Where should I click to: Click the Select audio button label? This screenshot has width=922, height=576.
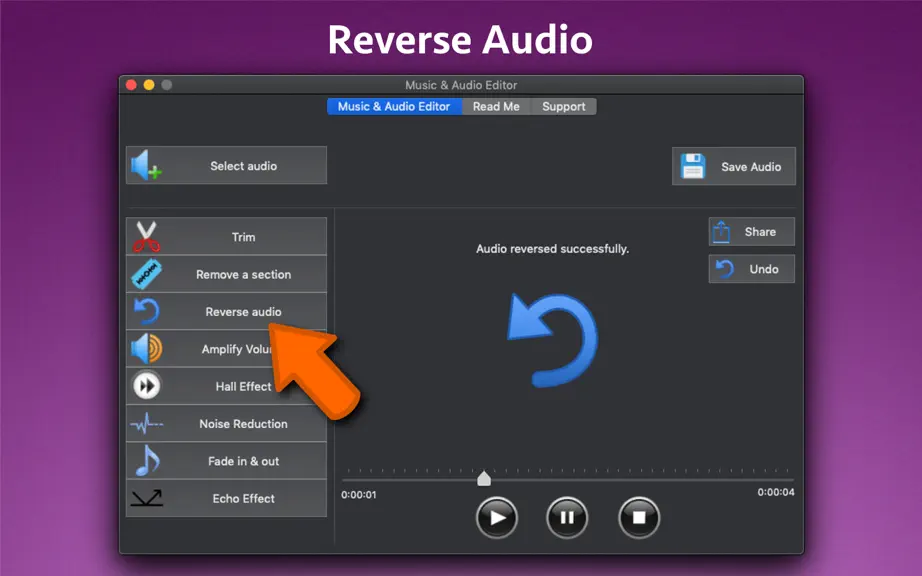243,166
